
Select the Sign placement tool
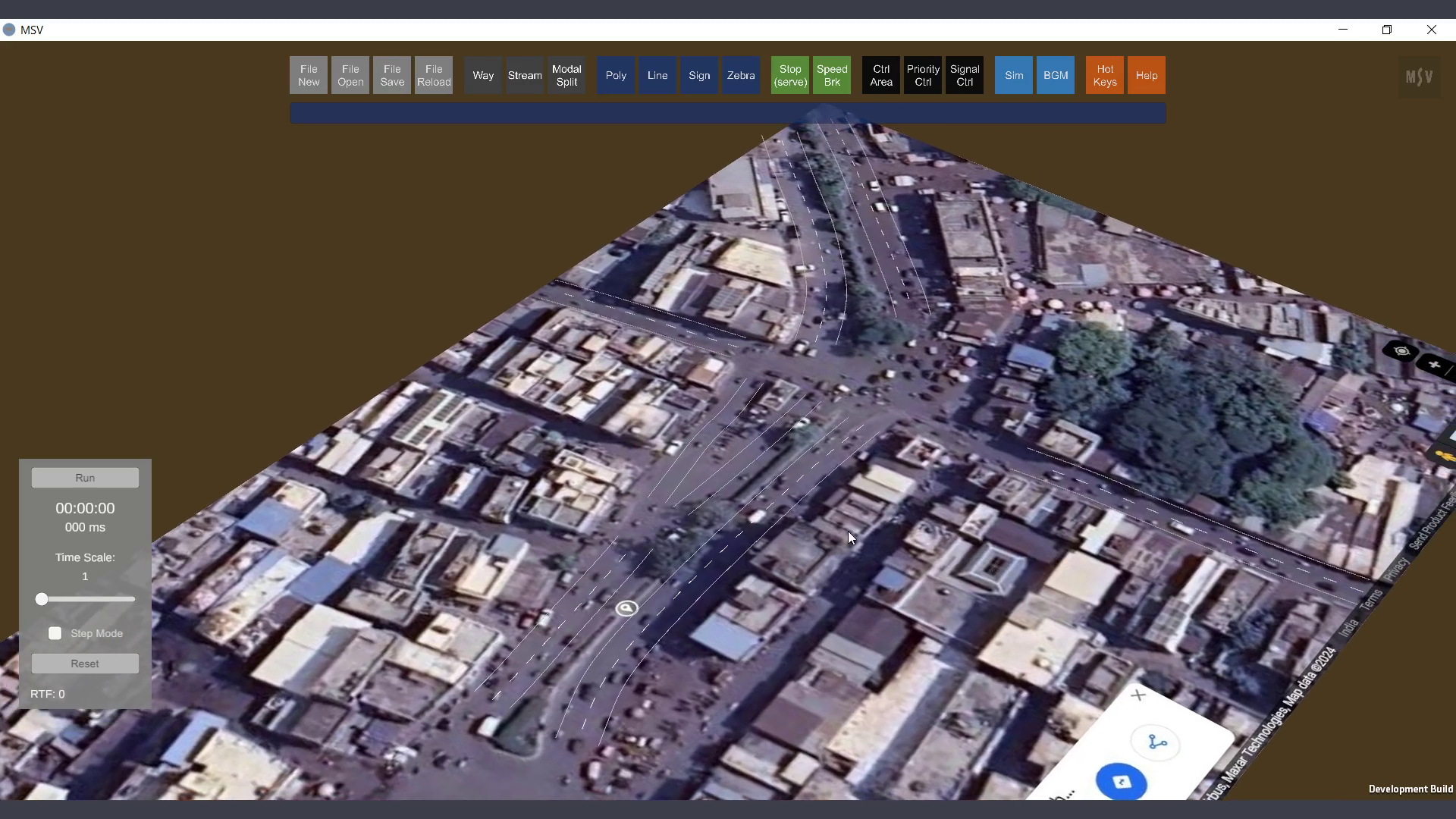(x=699, y=75)
